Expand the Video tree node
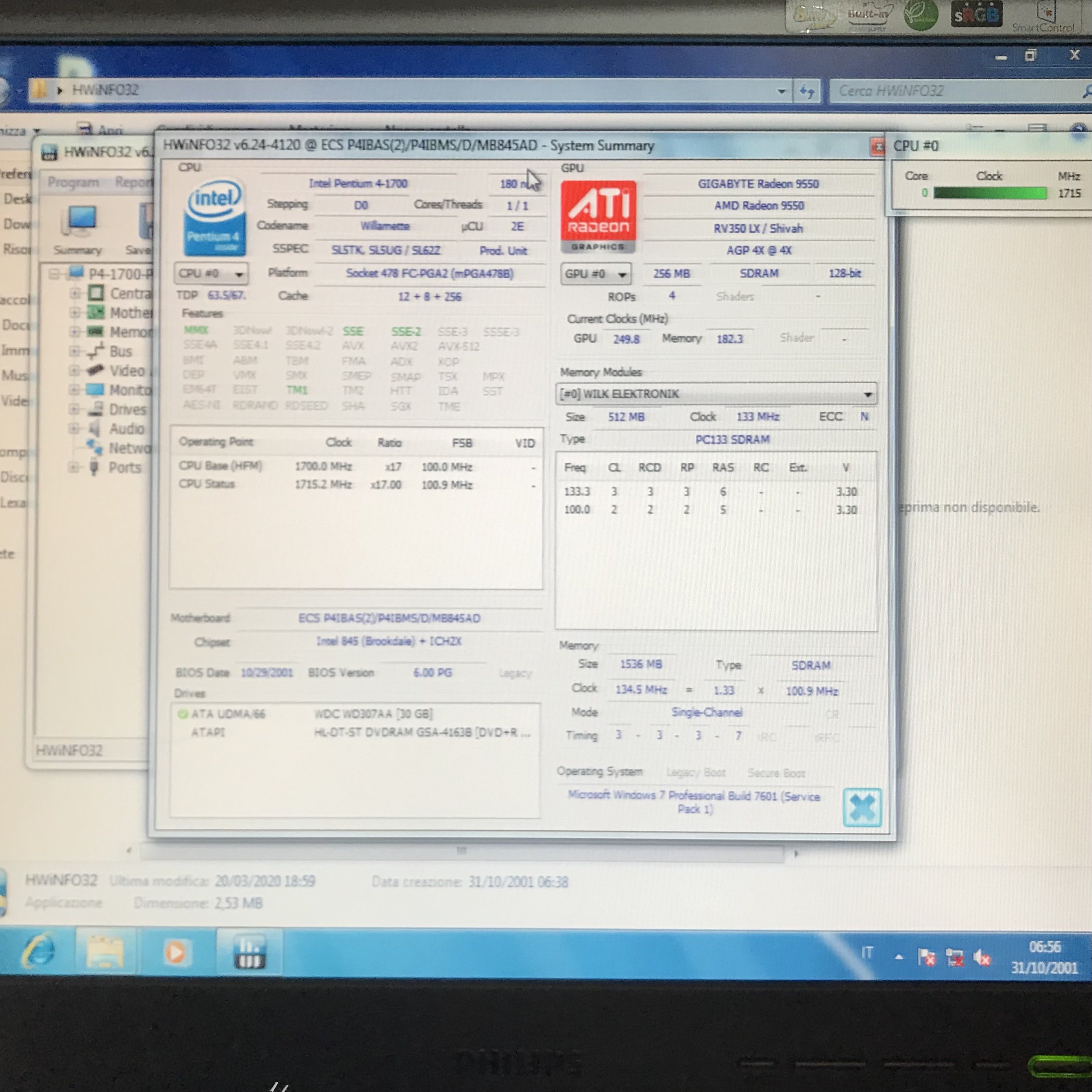Screen dimensions: 1092x1092 coord(74,371)
